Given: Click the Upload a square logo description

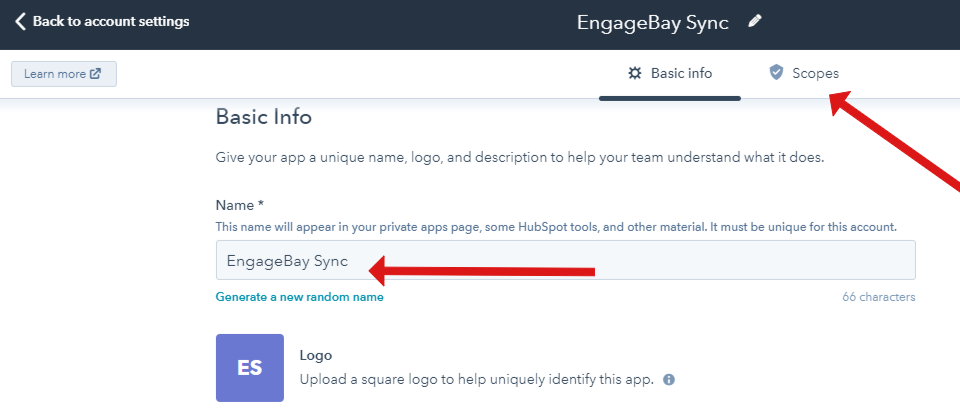Looking at the screenshot, I should (476, 380).
